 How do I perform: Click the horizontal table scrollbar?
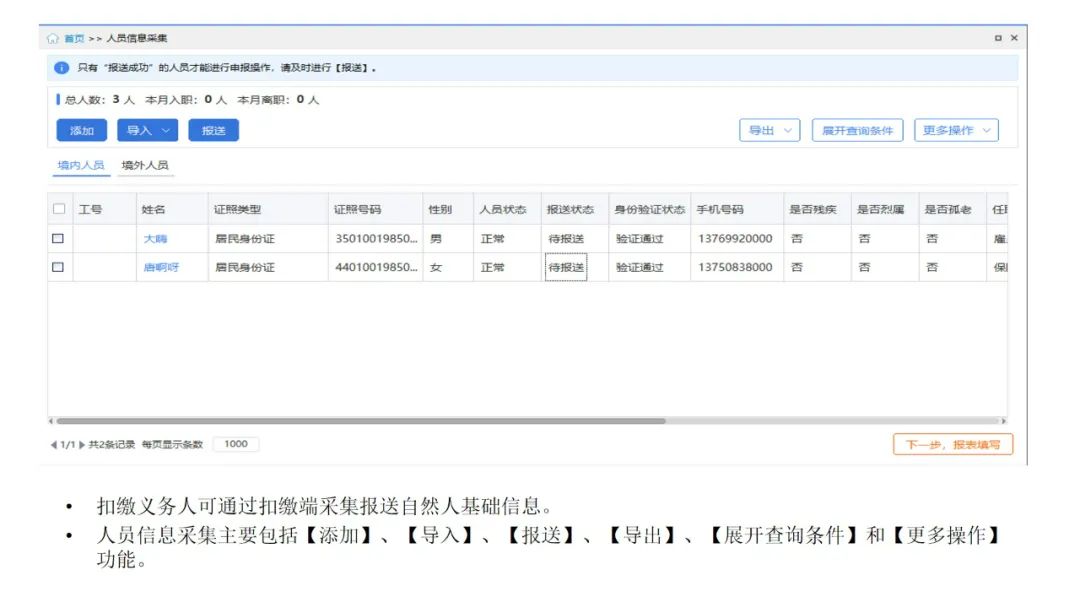click(361, 421)
